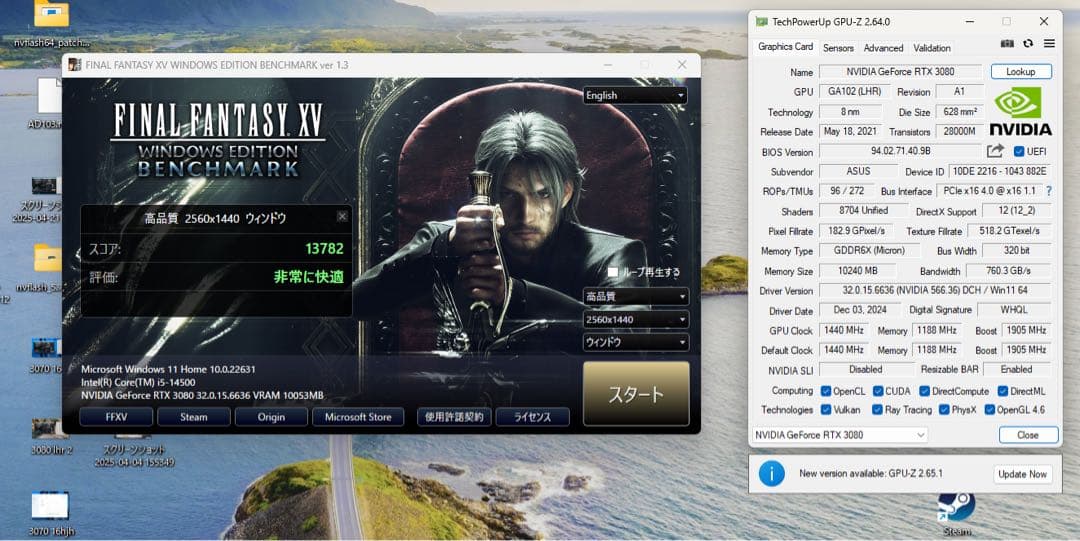Select the Steam desktop shortcut

957,513
